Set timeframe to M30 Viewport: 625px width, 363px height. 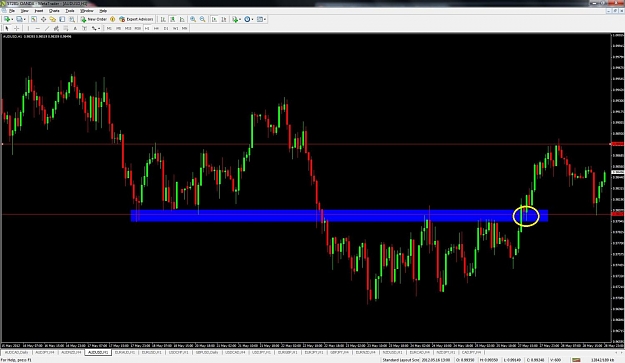point(138,28)
